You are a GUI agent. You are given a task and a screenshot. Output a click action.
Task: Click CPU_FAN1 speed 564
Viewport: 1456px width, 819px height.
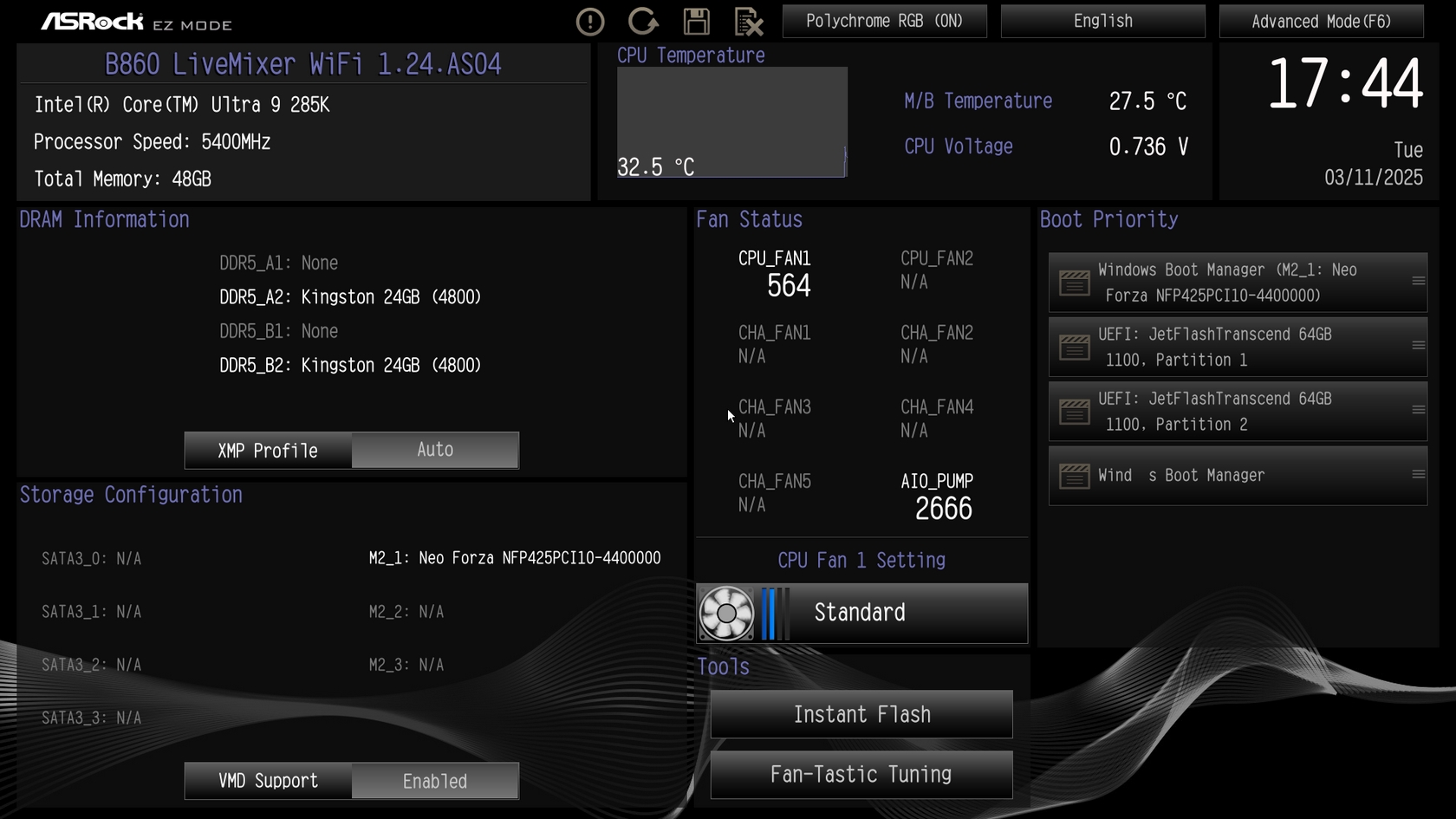tap(789, 286)
